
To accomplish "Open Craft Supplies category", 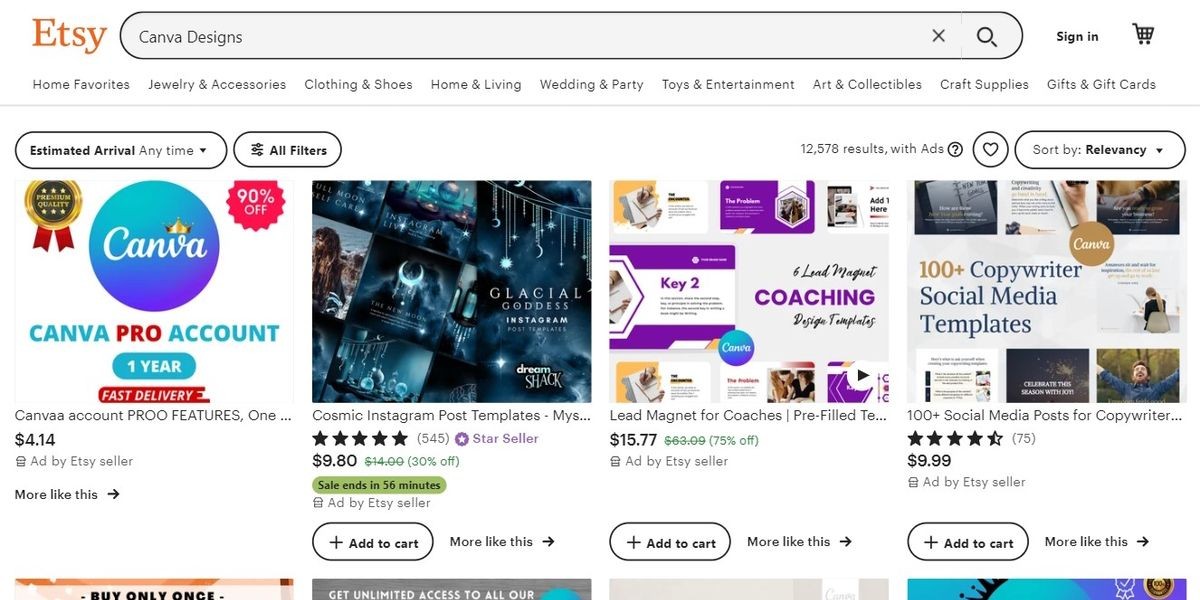I will tap(984, 85).
